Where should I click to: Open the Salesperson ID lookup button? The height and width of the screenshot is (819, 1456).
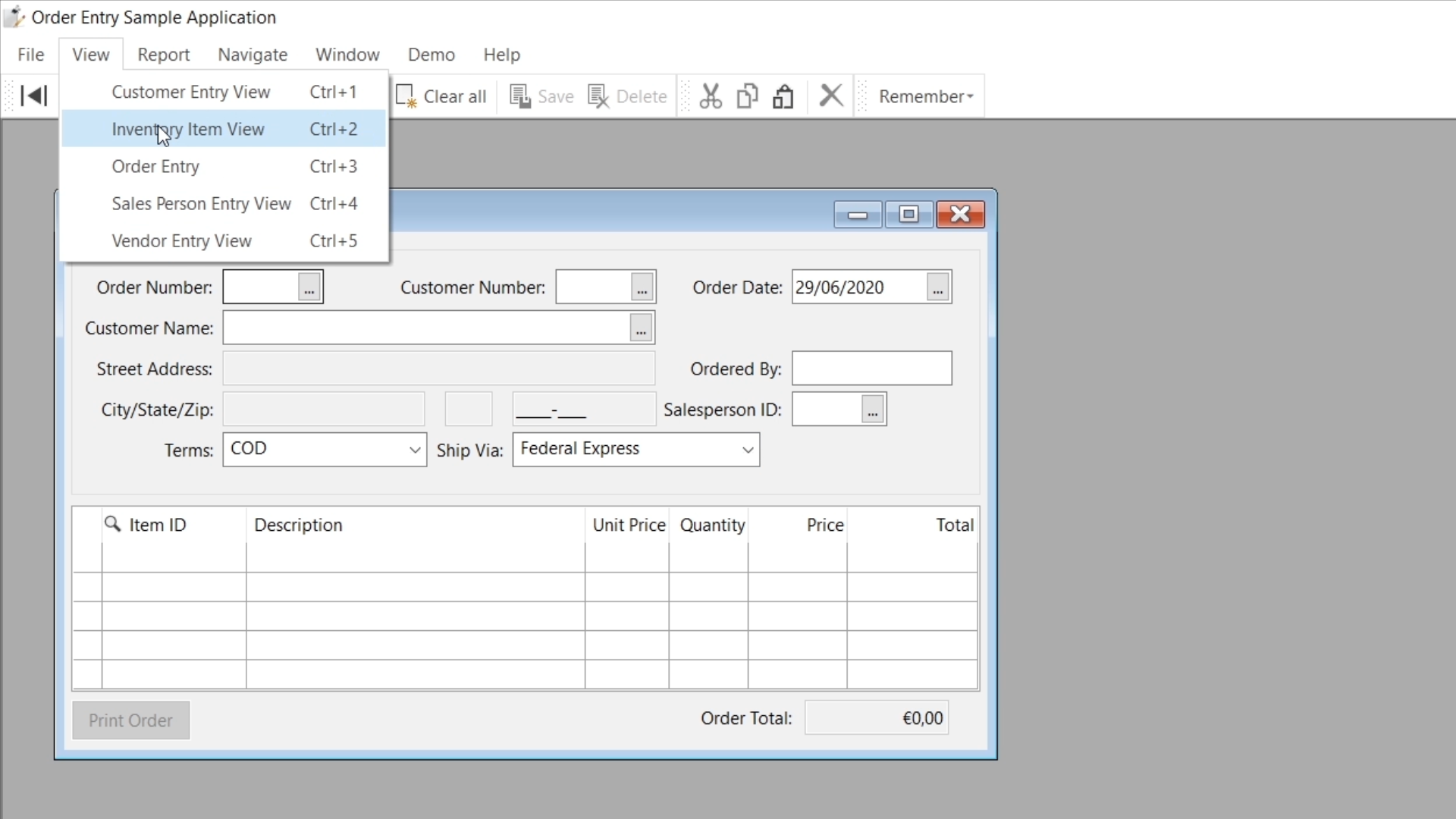[x=872, y=410]
